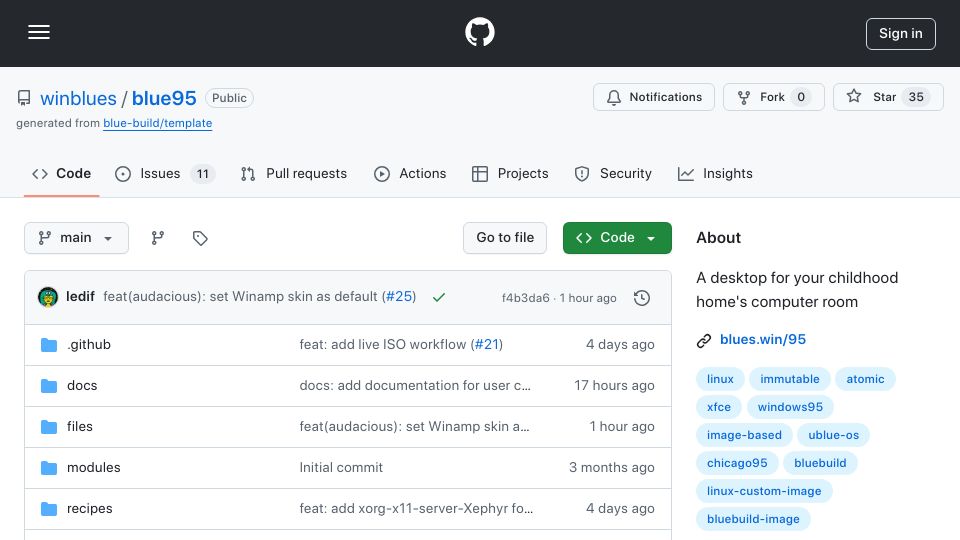Open the docs folder
The width and height of the screenshot is (960, 540).
[x=82, y=386]
